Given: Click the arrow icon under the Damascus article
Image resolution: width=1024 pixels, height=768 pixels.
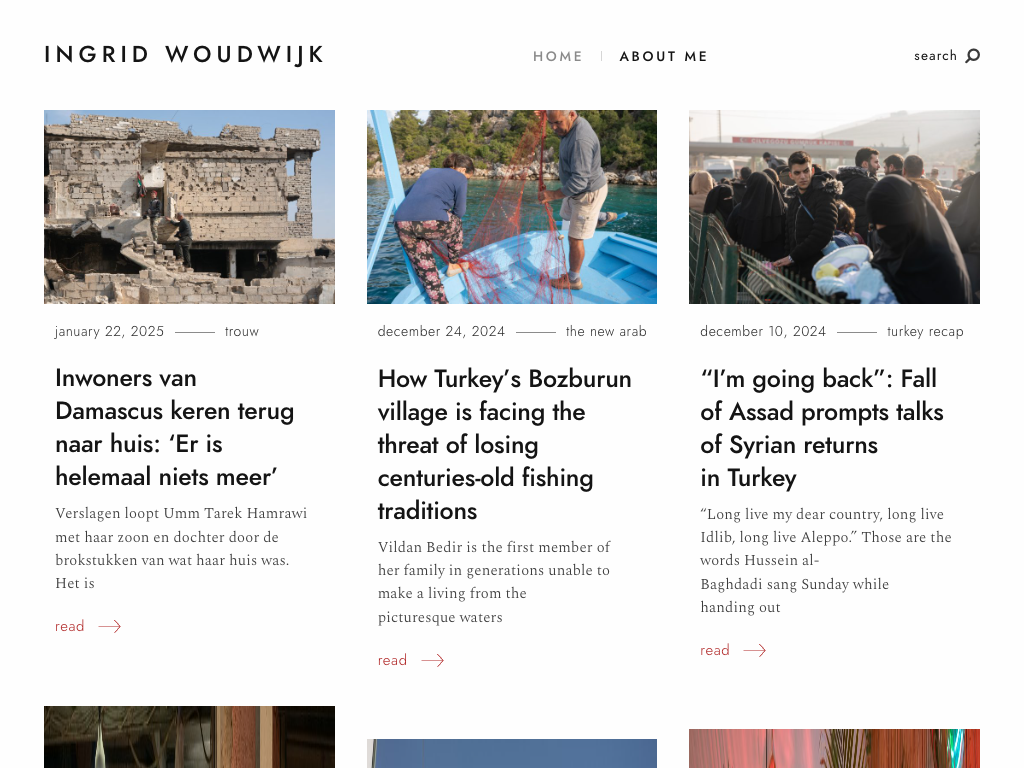Looking at the screenshot, I should (110, 626).
